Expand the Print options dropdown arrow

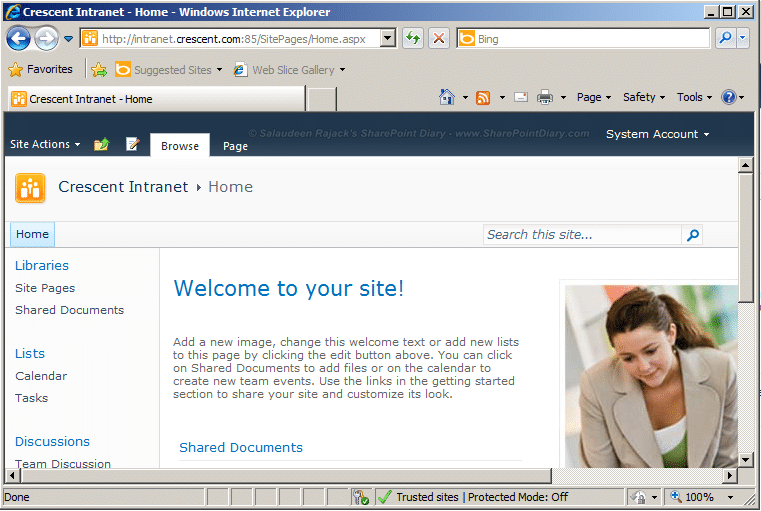[x=563, y=98]
